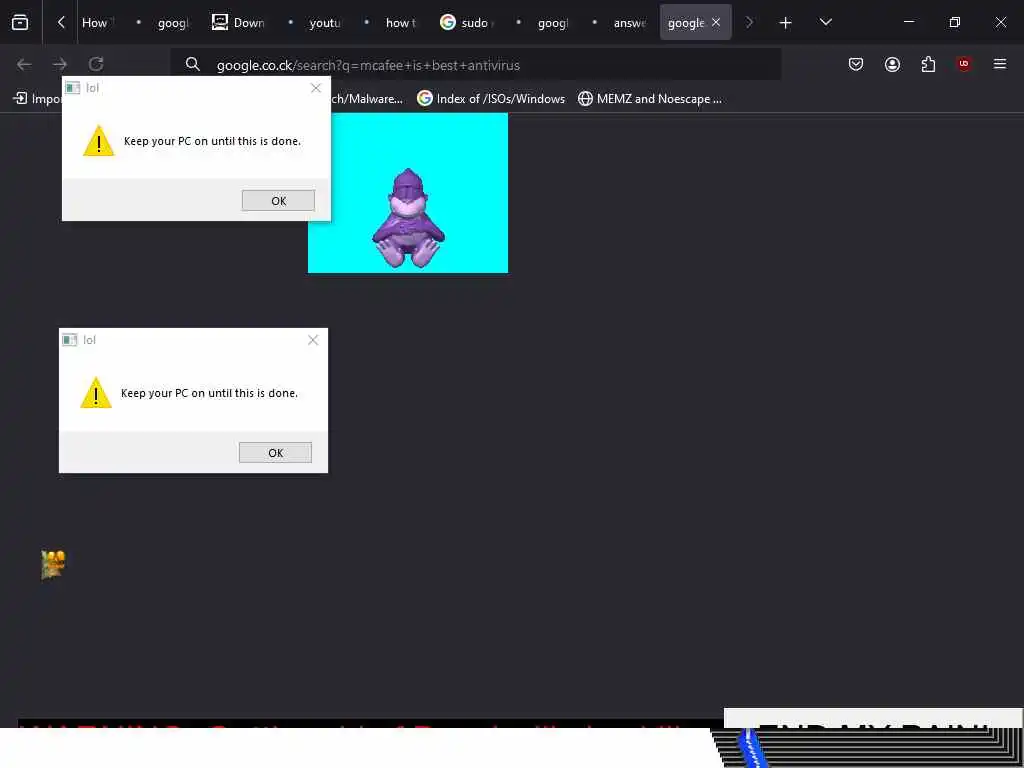Open the uBlock Origin extension icon
1024x768 pixels.
pyautogui.click(x=964, y=64)
